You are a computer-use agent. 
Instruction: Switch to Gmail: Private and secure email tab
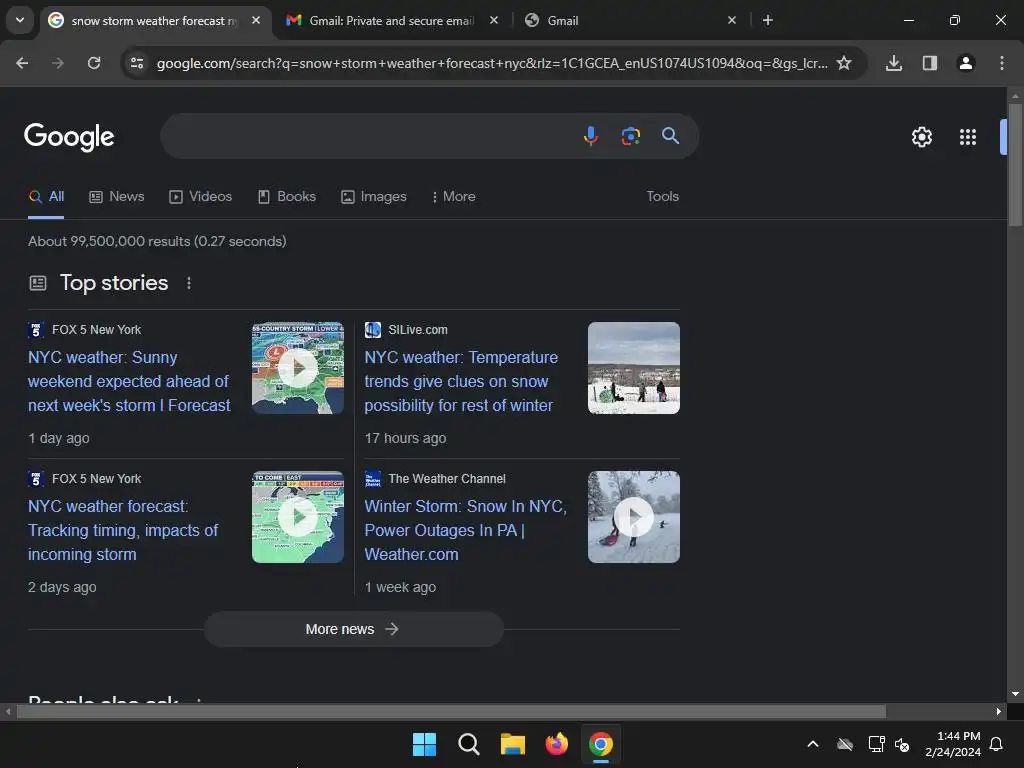point(392,21)
